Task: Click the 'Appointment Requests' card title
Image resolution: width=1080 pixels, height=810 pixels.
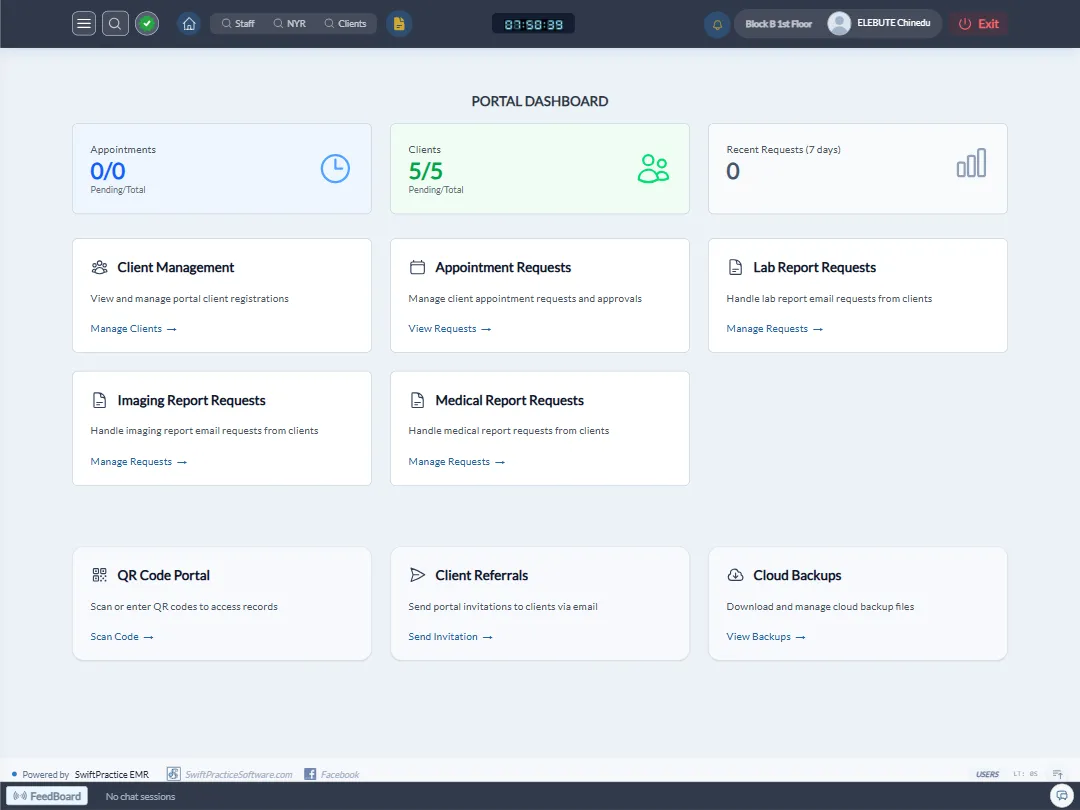Action: 503,267
